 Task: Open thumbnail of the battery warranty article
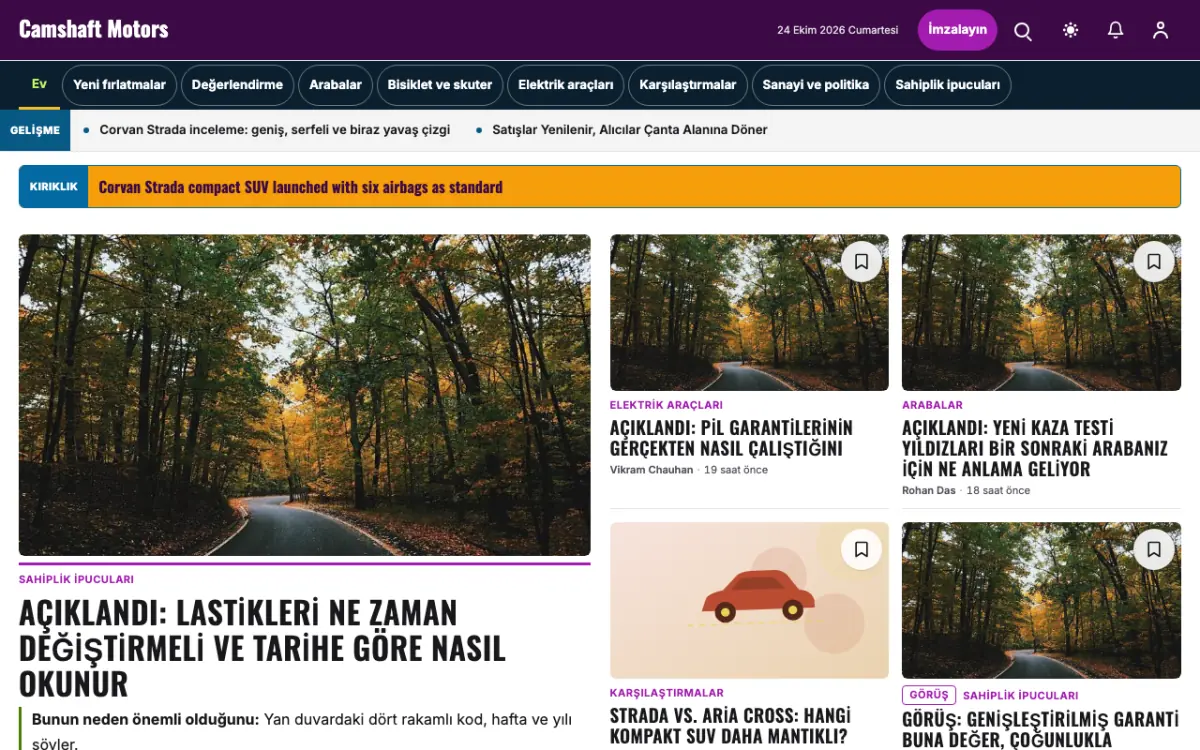point(749,313)
